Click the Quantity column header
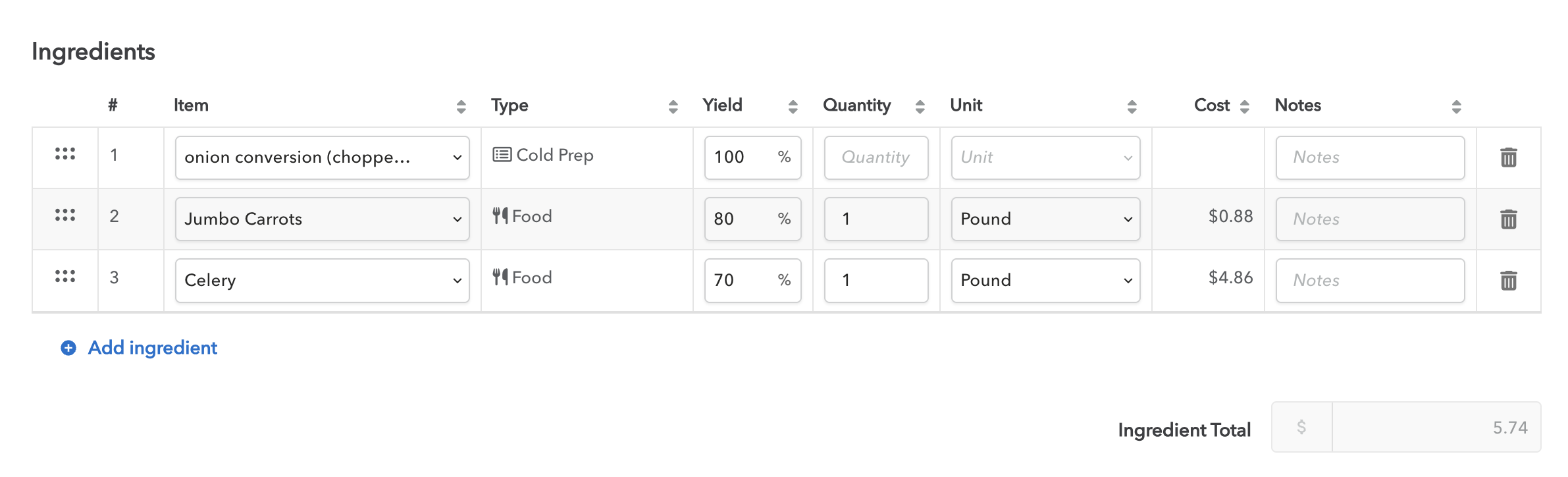Screen dimensions: 1568x477 tap(856, 105)
